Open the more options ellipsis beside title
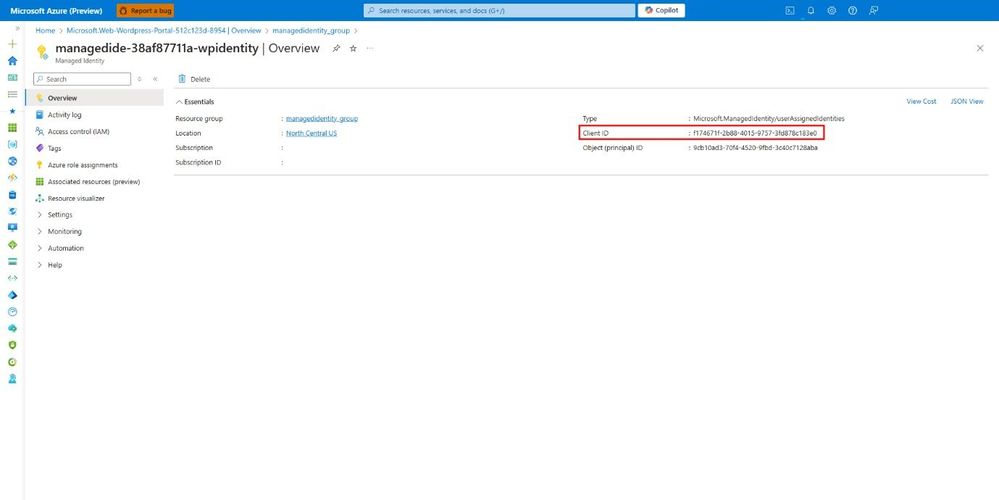Viewport: 999px width, 500px height. [x=370, y=48]
